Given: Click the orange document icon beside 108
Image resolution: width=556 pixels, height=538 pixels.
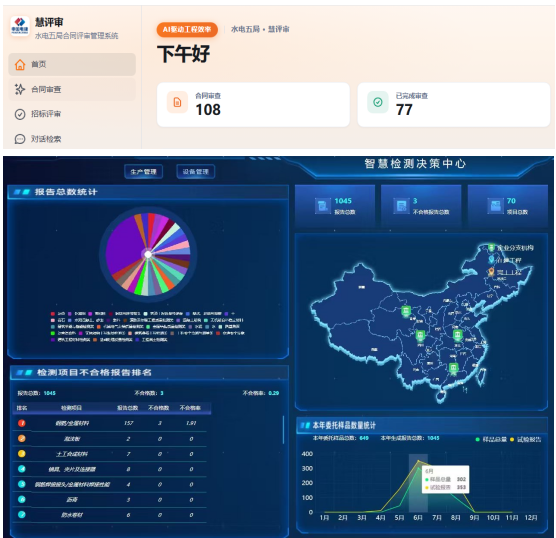Looking at the screenshot, I should coord(177,102).
